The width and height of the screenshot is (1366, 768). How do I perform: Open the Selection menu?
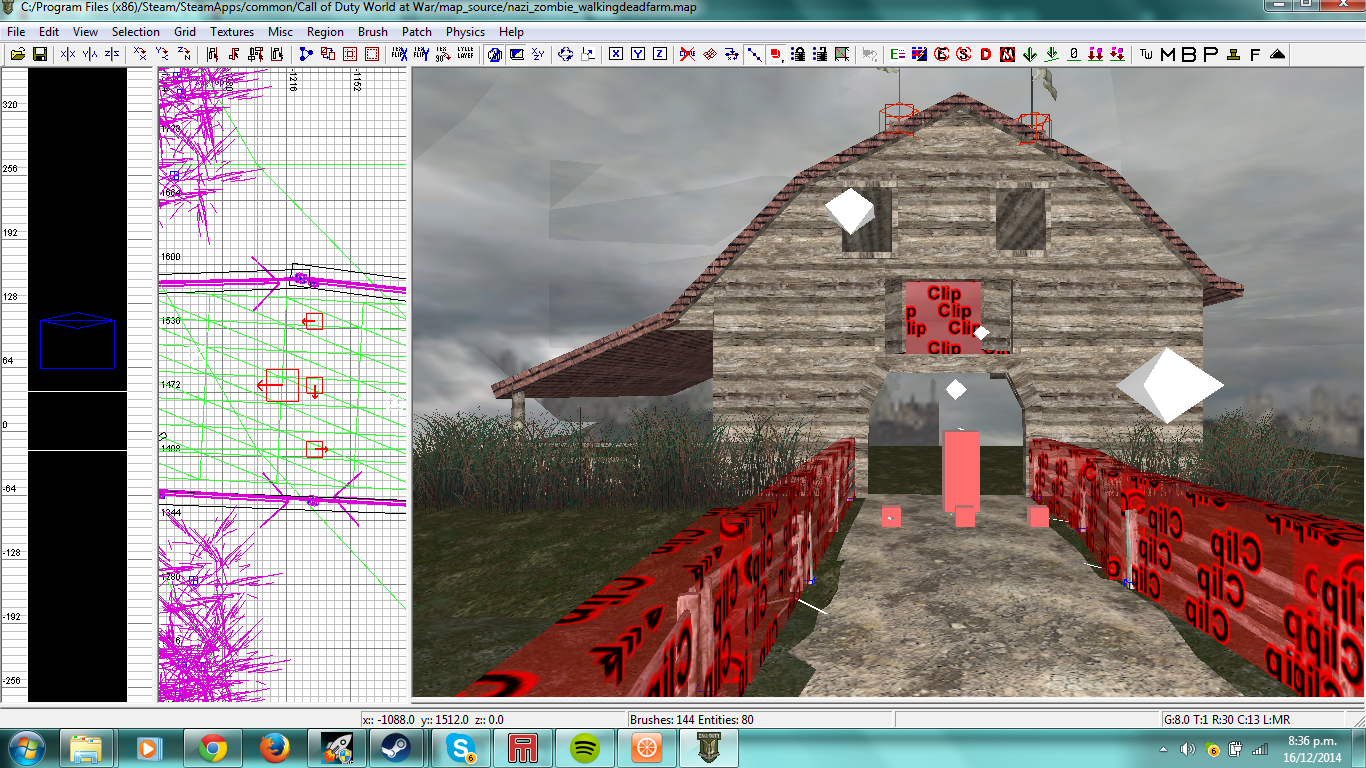[x=136, y=31]
